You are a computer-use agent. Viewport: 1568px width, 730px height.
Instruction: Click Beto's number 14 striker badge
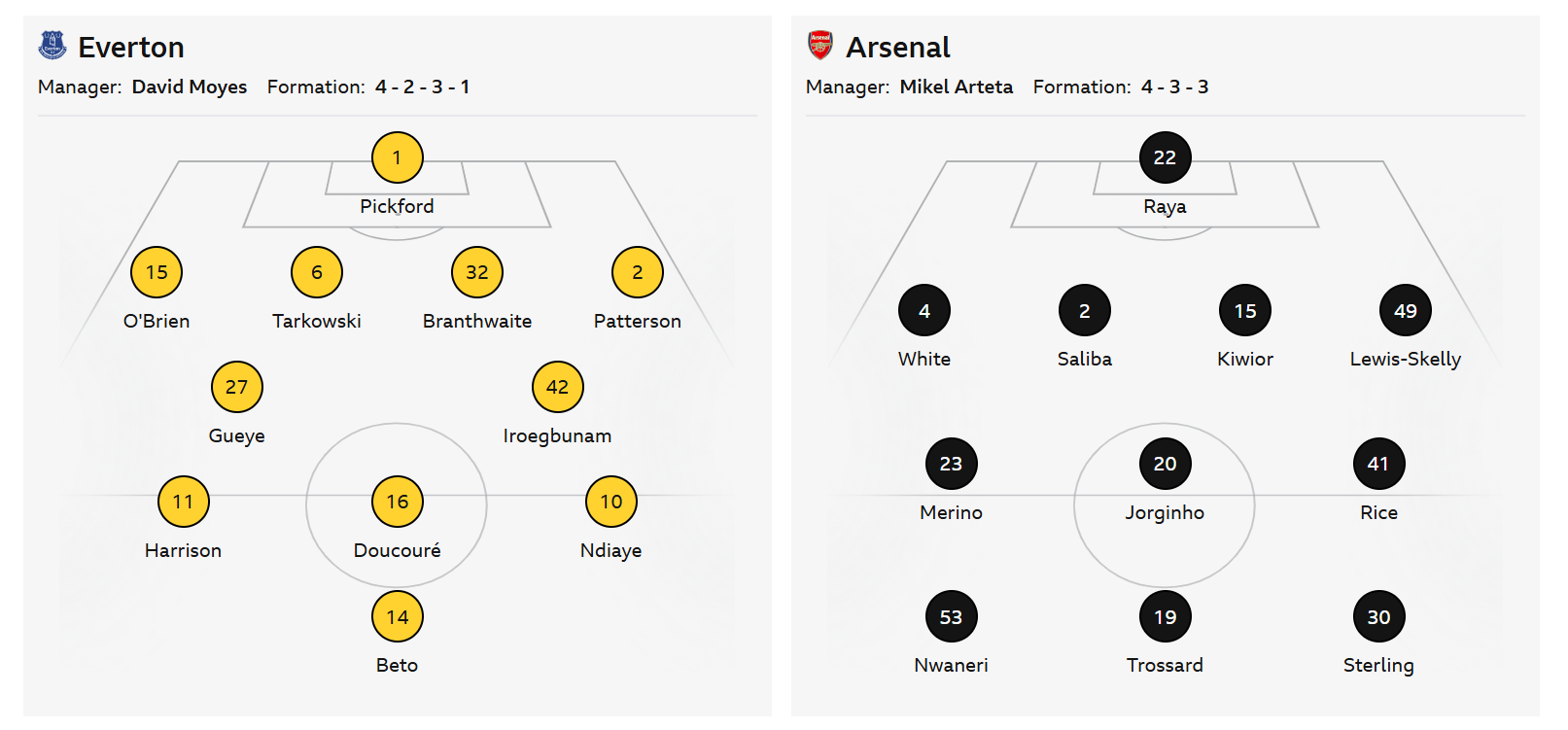398,616
